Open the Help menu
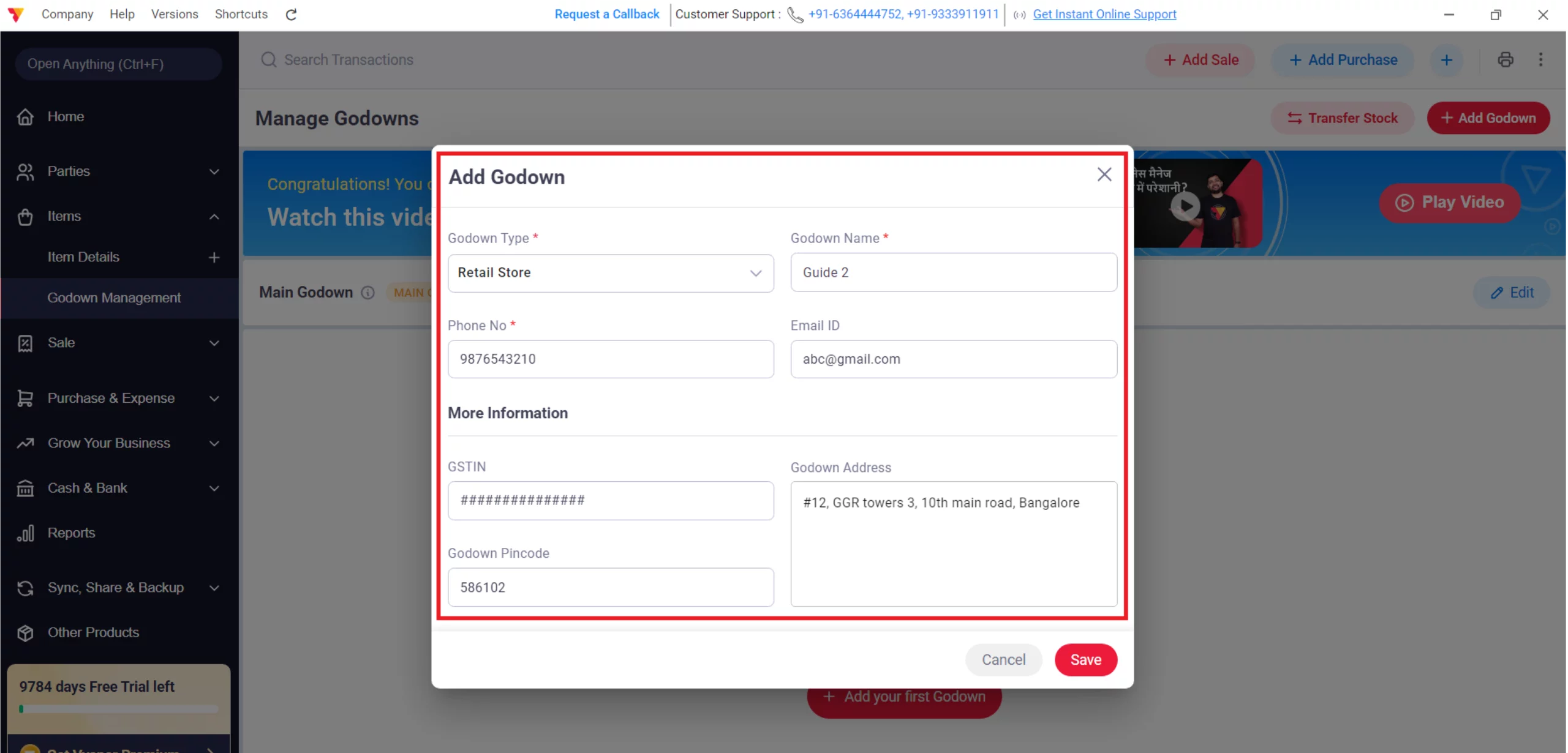 121,14
